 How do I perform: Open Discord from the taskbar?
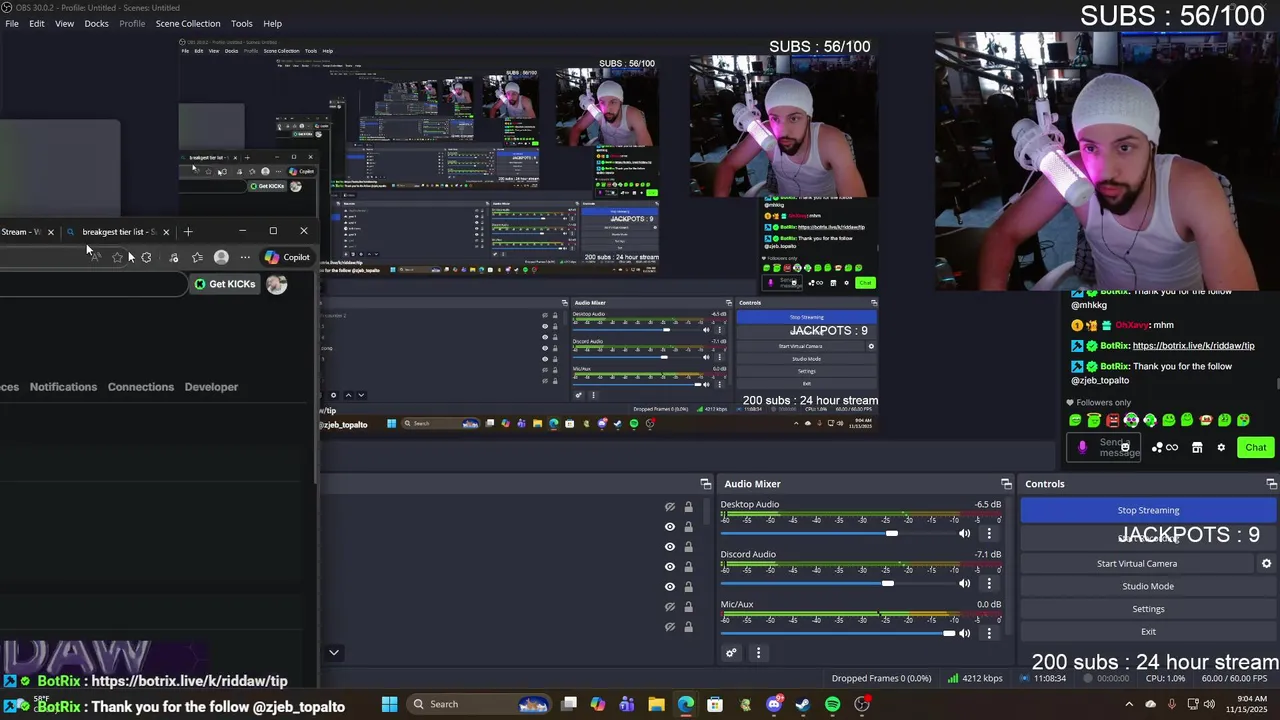(774, 704)
